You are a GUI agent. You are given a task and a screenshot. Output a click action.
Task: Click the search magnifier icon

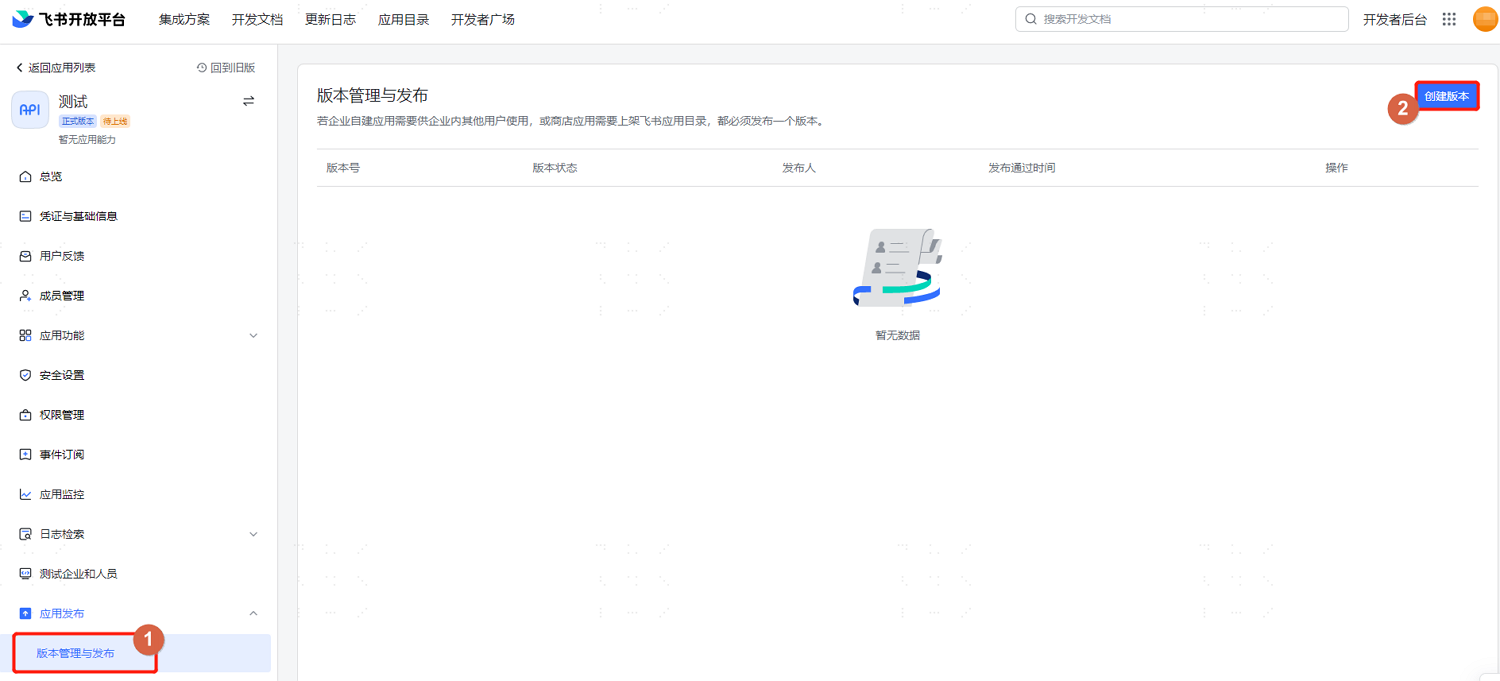click(x=1031, y=19)
